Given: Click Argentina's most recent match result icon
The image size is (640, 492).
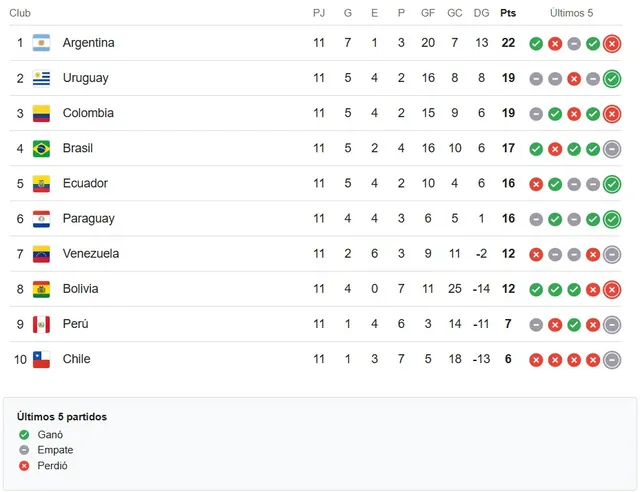Looking at the screenshot, I should (612, 43).
